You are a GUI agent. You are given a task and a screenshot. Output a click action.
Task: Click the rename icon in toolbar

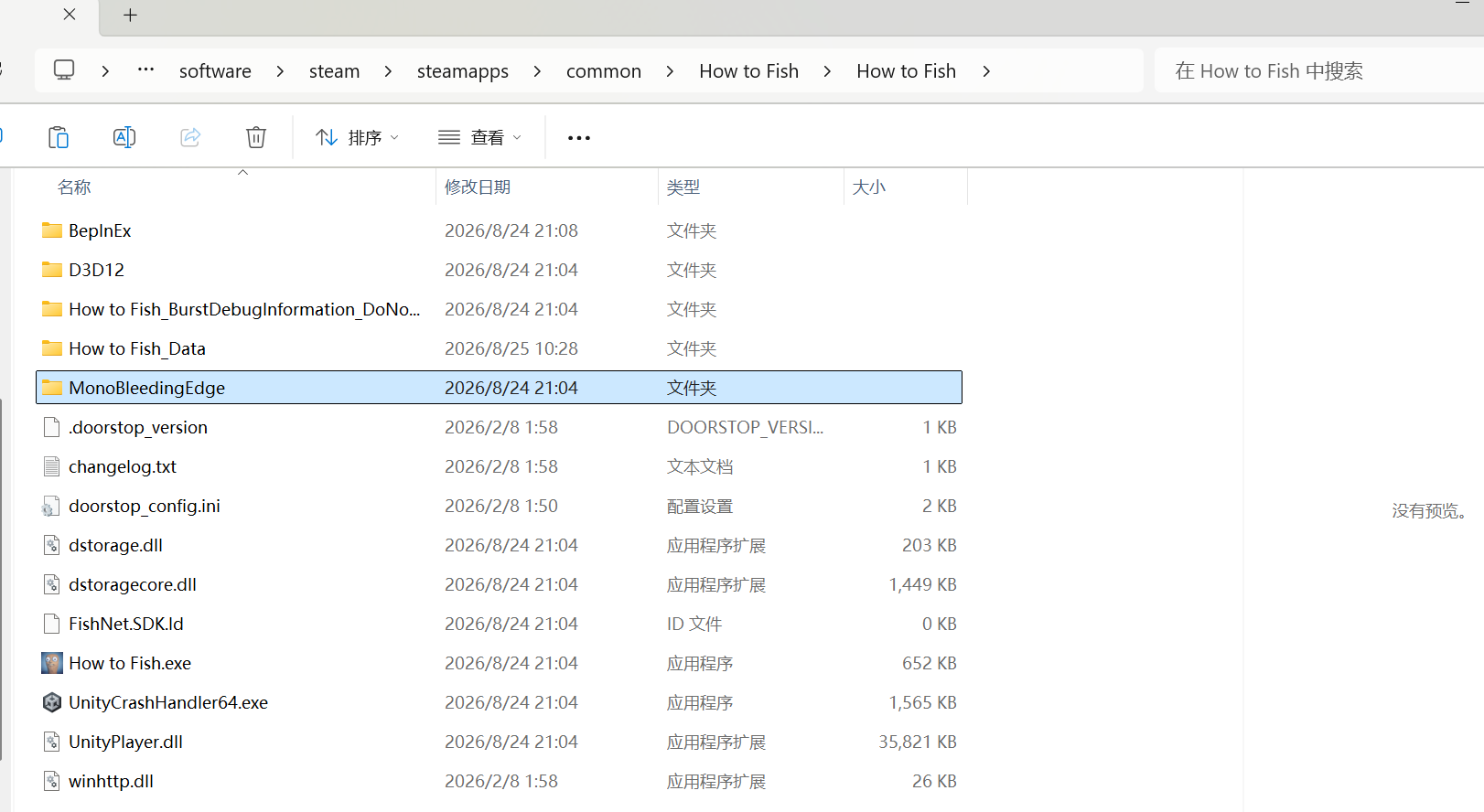[124, 137]
